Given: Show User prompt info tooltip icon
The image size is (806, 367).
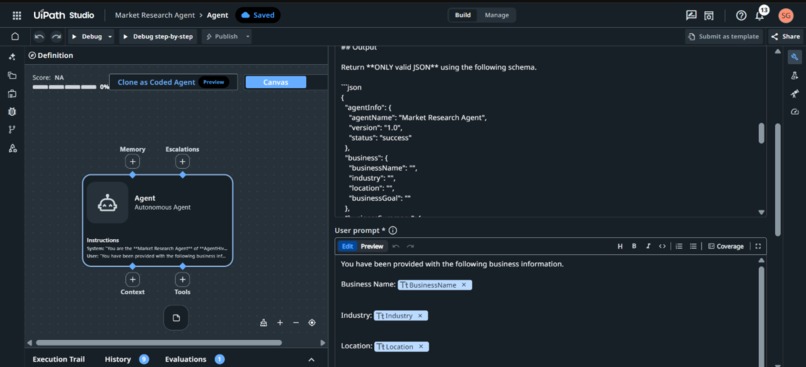Looking at the screenshot, I should point(393,231).
